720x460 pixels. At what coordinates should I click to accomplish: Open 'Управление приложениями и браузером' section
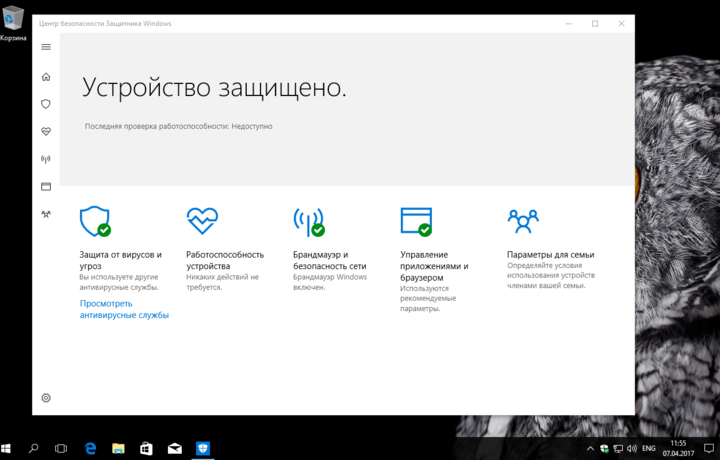(x=434, y=266)
